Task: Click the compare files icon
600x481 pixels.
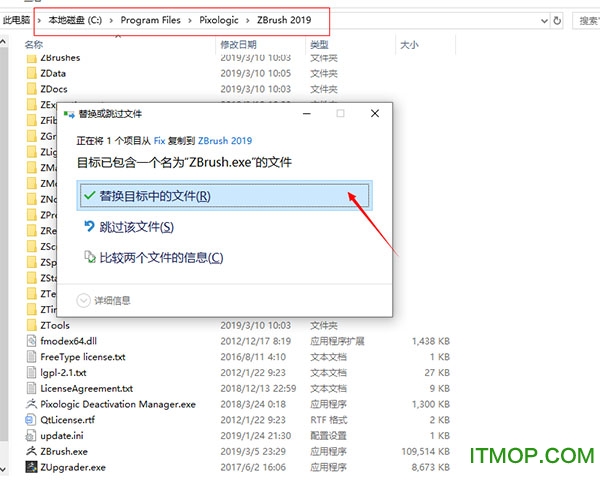Action: tap(90, 257)
